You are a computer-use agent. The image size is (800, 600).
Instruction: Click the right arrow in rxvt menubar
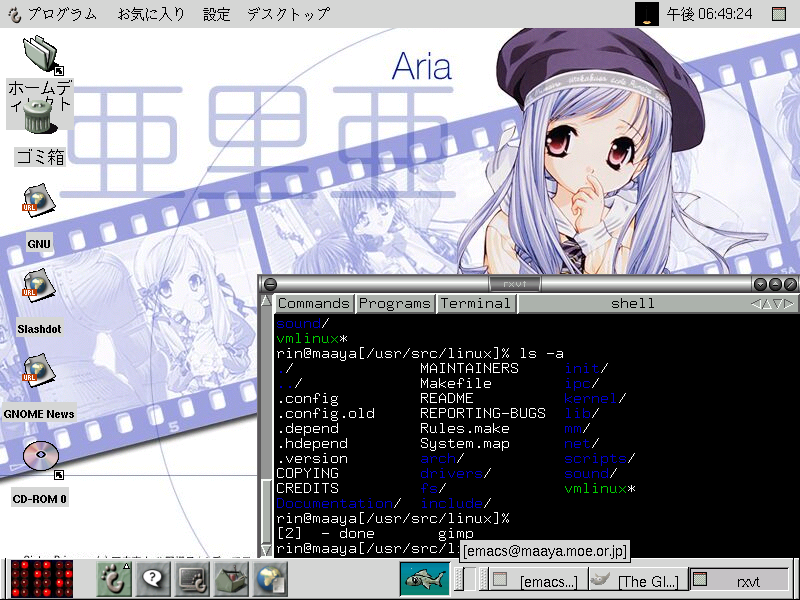coord(789,304)
